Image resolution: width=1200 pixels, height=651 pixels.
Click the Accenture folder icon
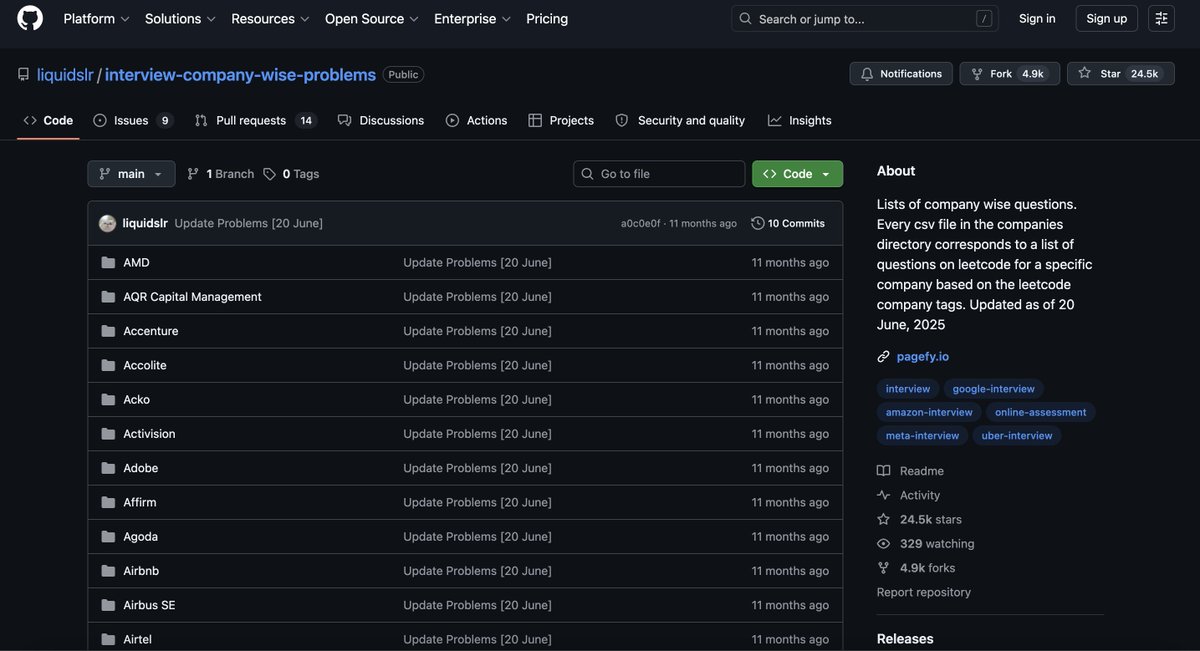click(108, 331)
